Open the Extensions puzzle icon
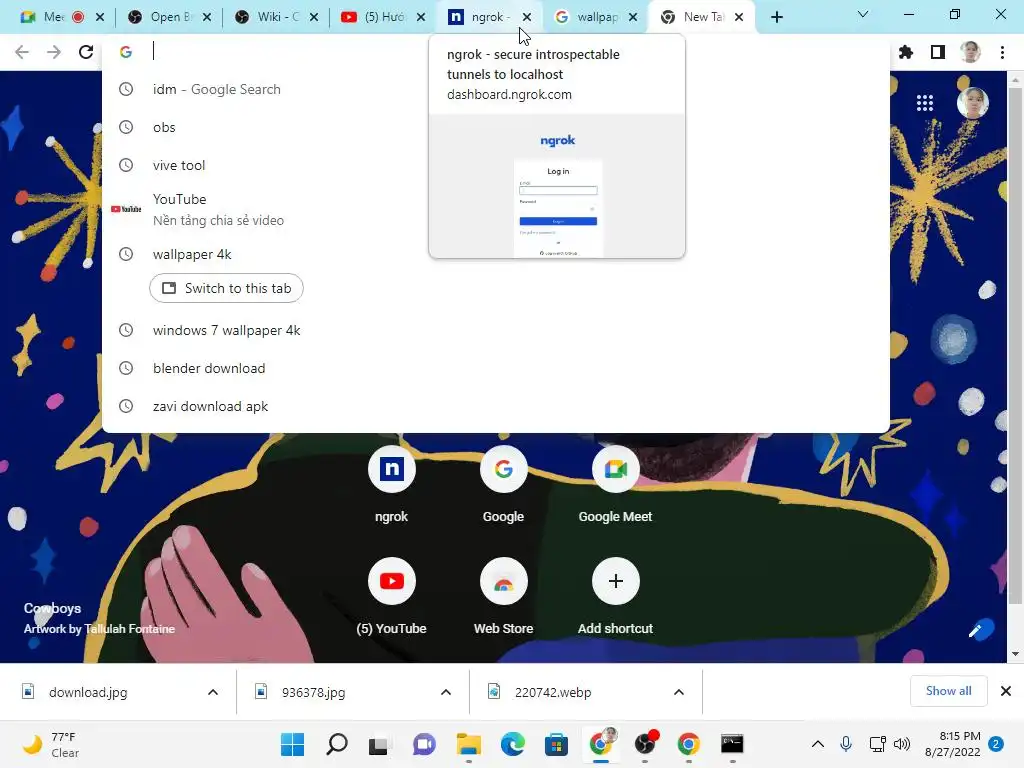 coord(906,52)
